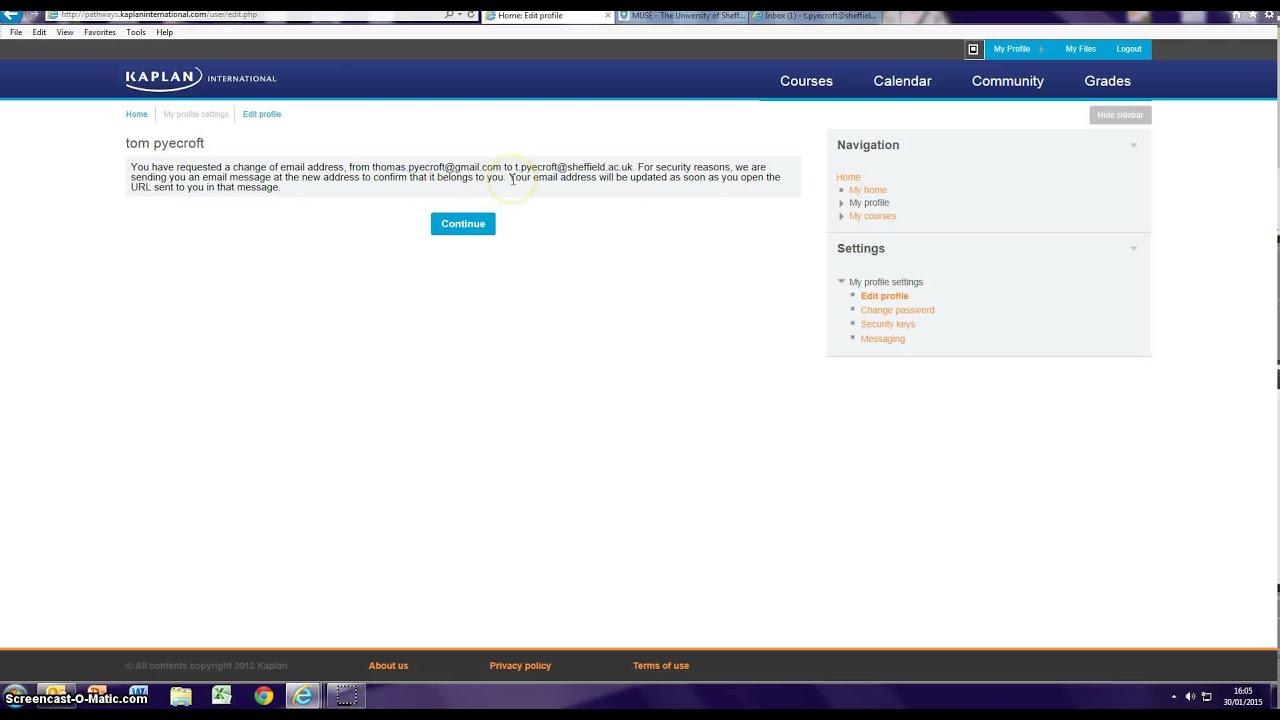Collapse the Navigation block
The width and height of the screenshot is (1280, 720).
point(1134,145)
